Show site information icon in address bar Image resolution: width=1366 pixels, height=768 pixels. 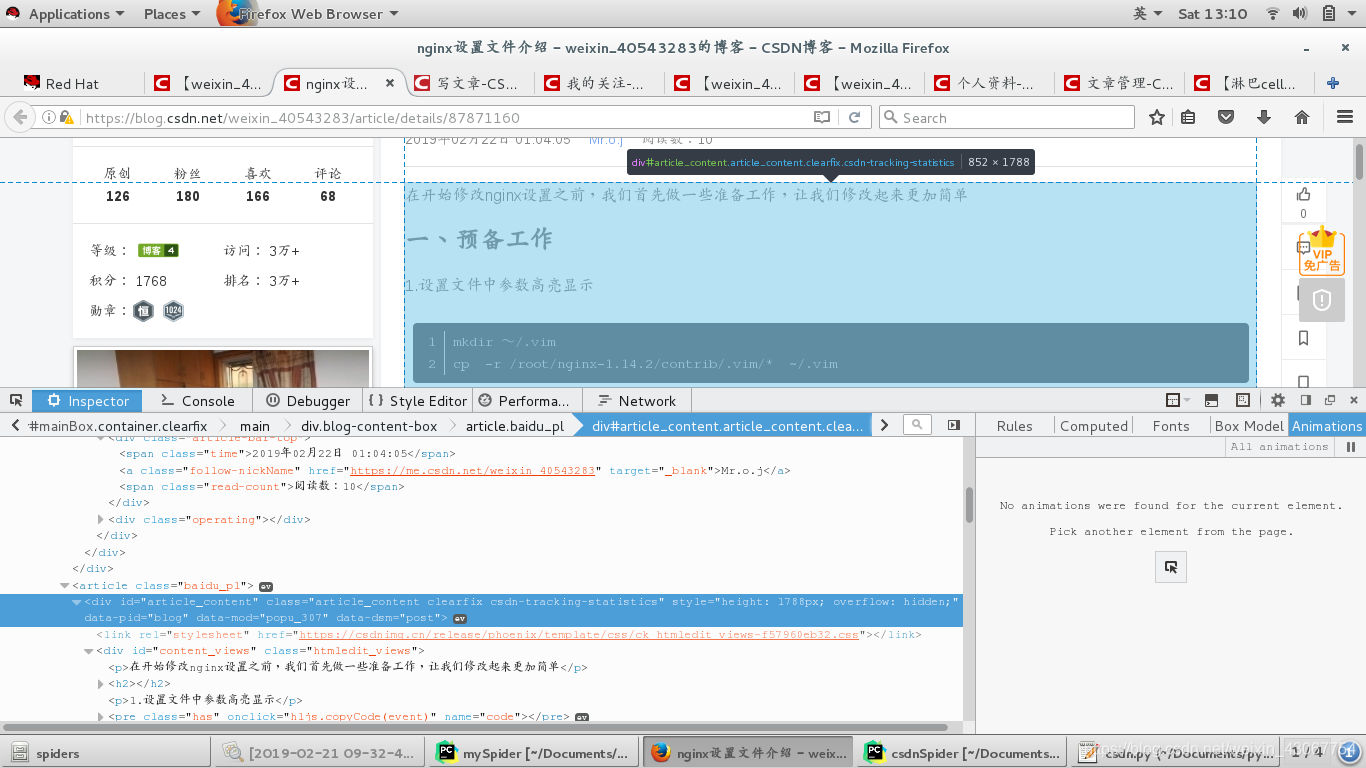tap(49, 117)
